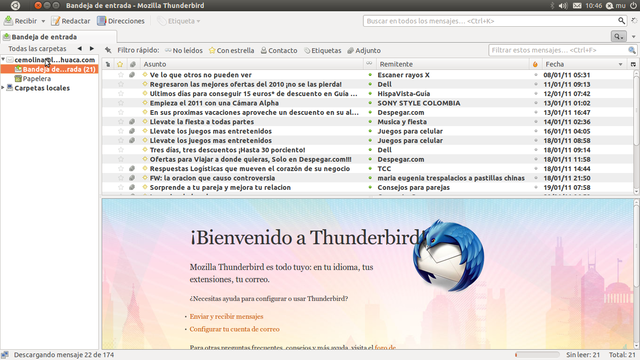This screenshot has width=640, height=360.
Task: Click the download progress bar in status bar
Action: click(537, 355)
